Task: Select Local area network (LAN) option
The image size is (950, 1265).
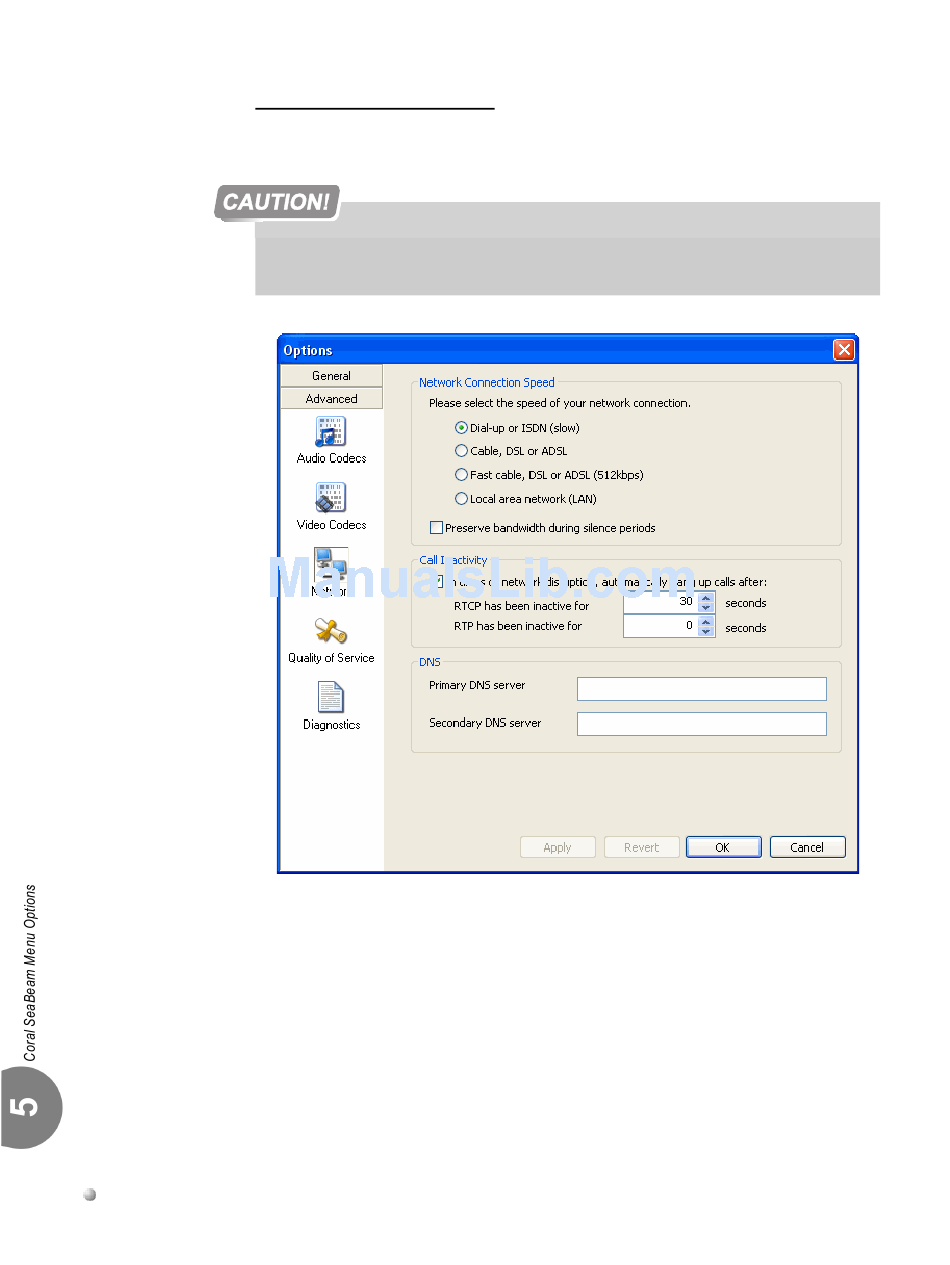Action: pos(461,499)
